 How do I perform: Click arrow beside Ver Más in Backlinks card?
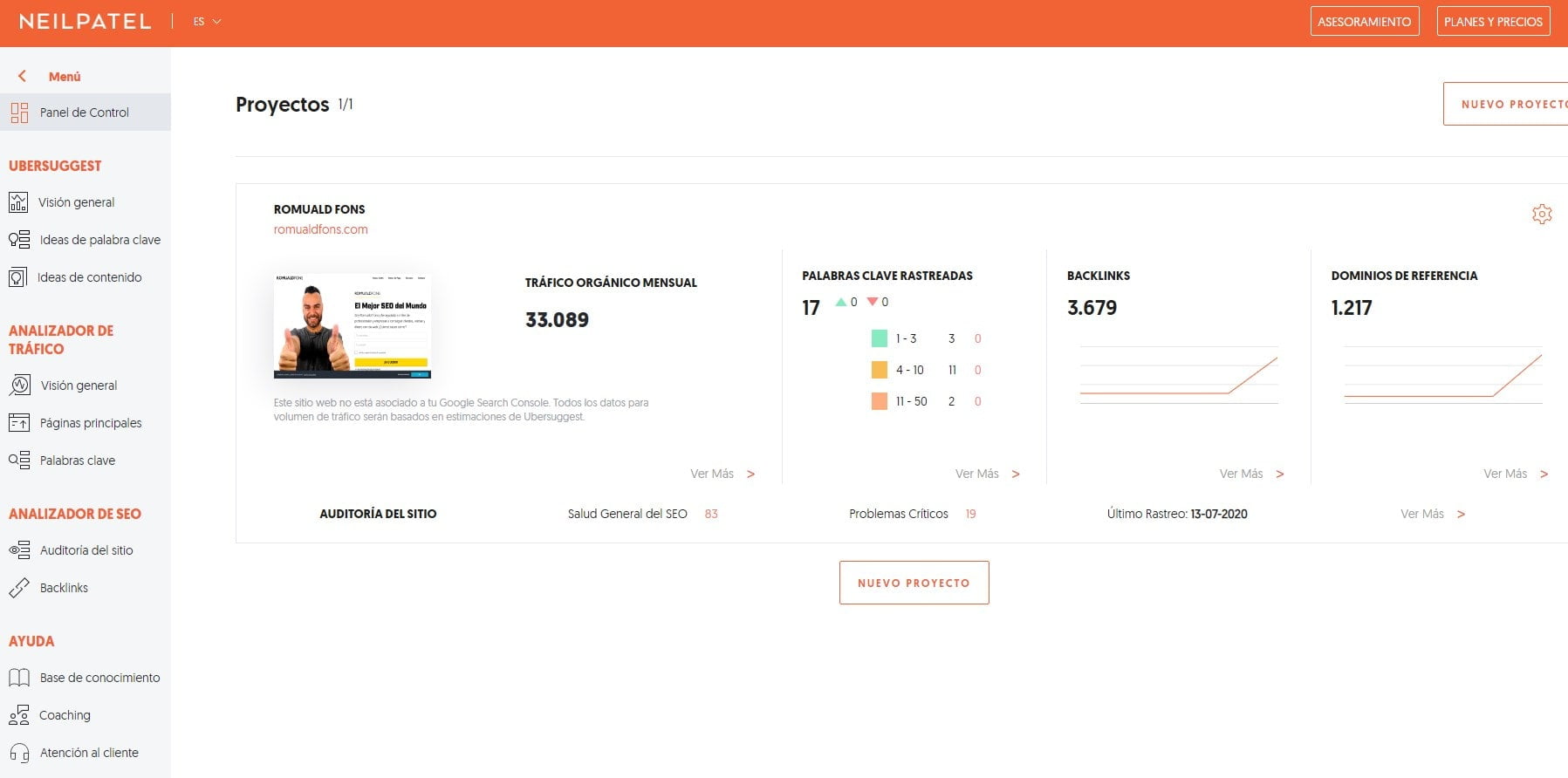coord(1280,474)
